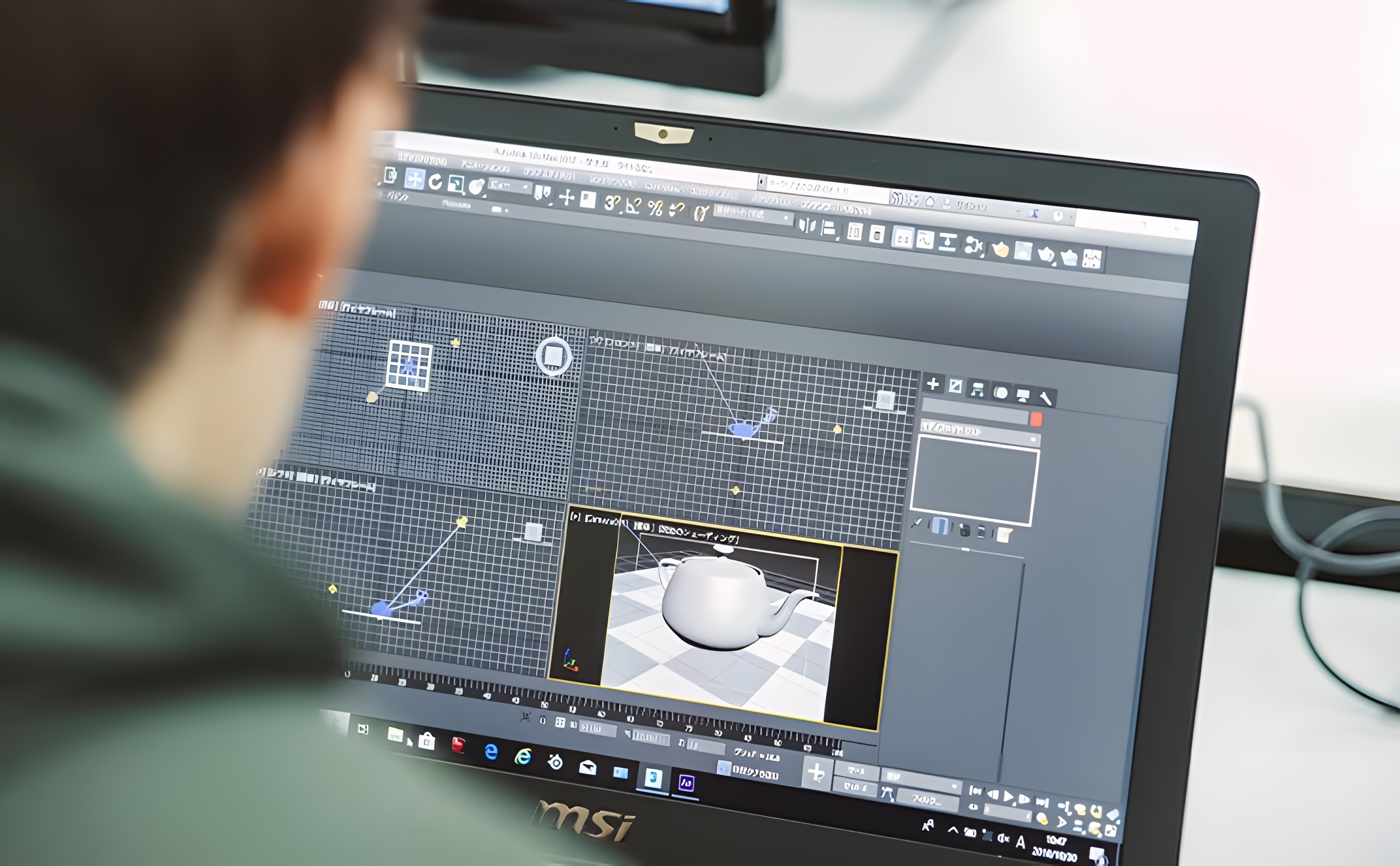Toggle the 3D Snaps button

(x=612, y=202)
